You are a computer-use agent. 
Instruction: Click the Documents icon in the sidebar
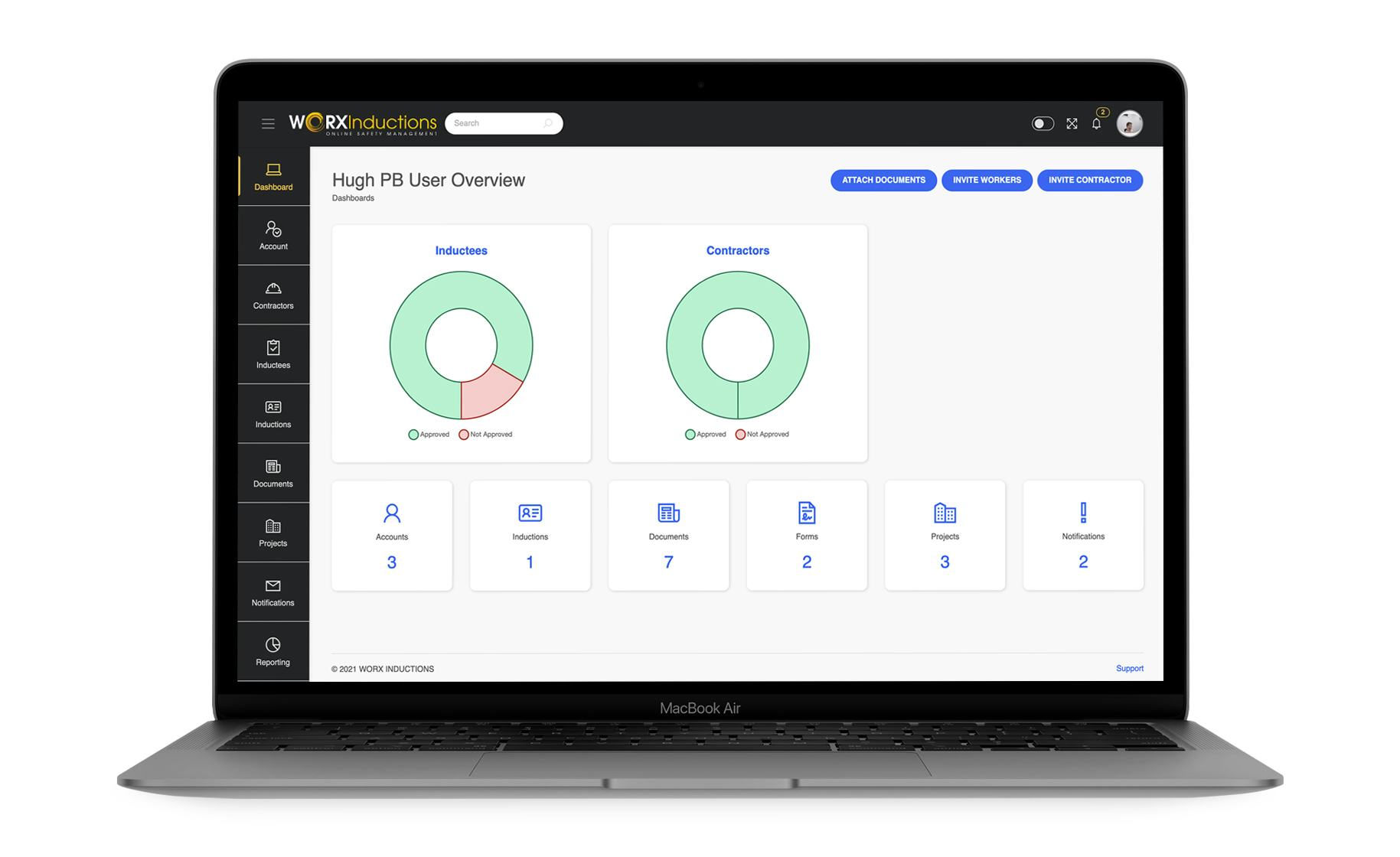click(273, 473)
